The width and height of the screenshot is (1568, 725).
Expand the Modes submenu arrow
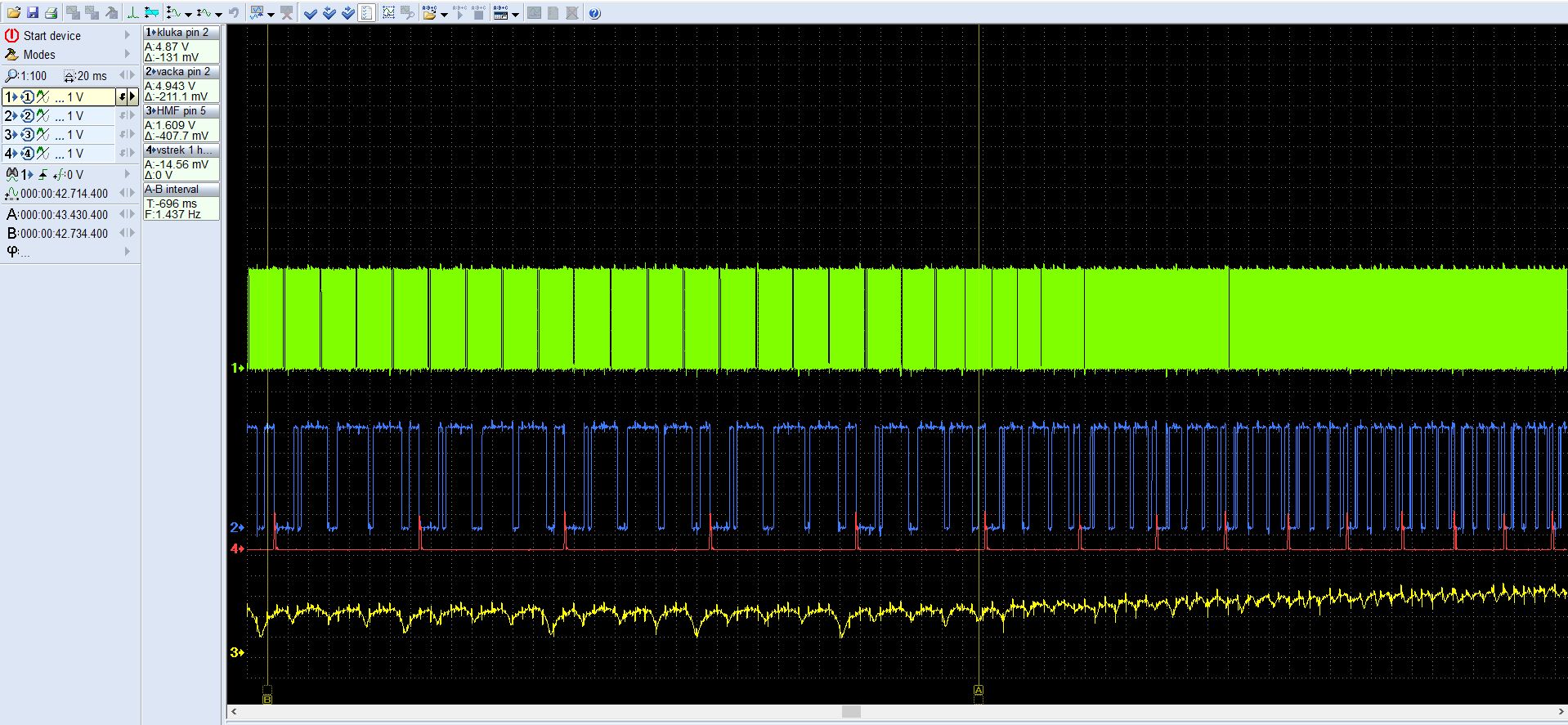[128, 54]
